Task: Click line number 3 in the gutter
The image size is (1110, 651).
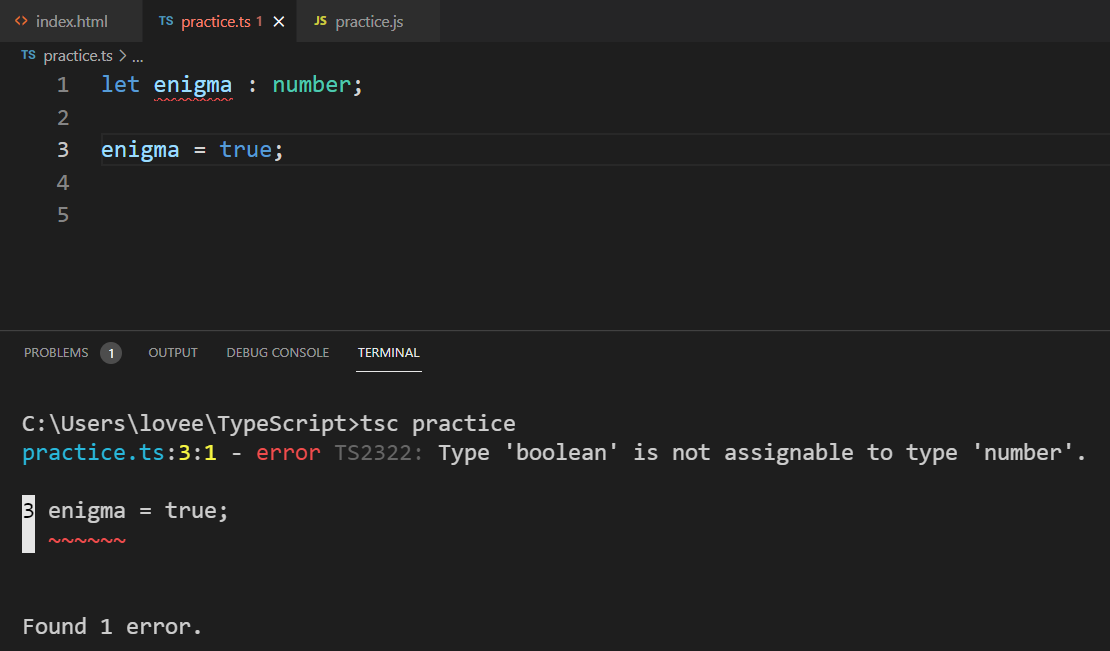Action: click(63, 149)
